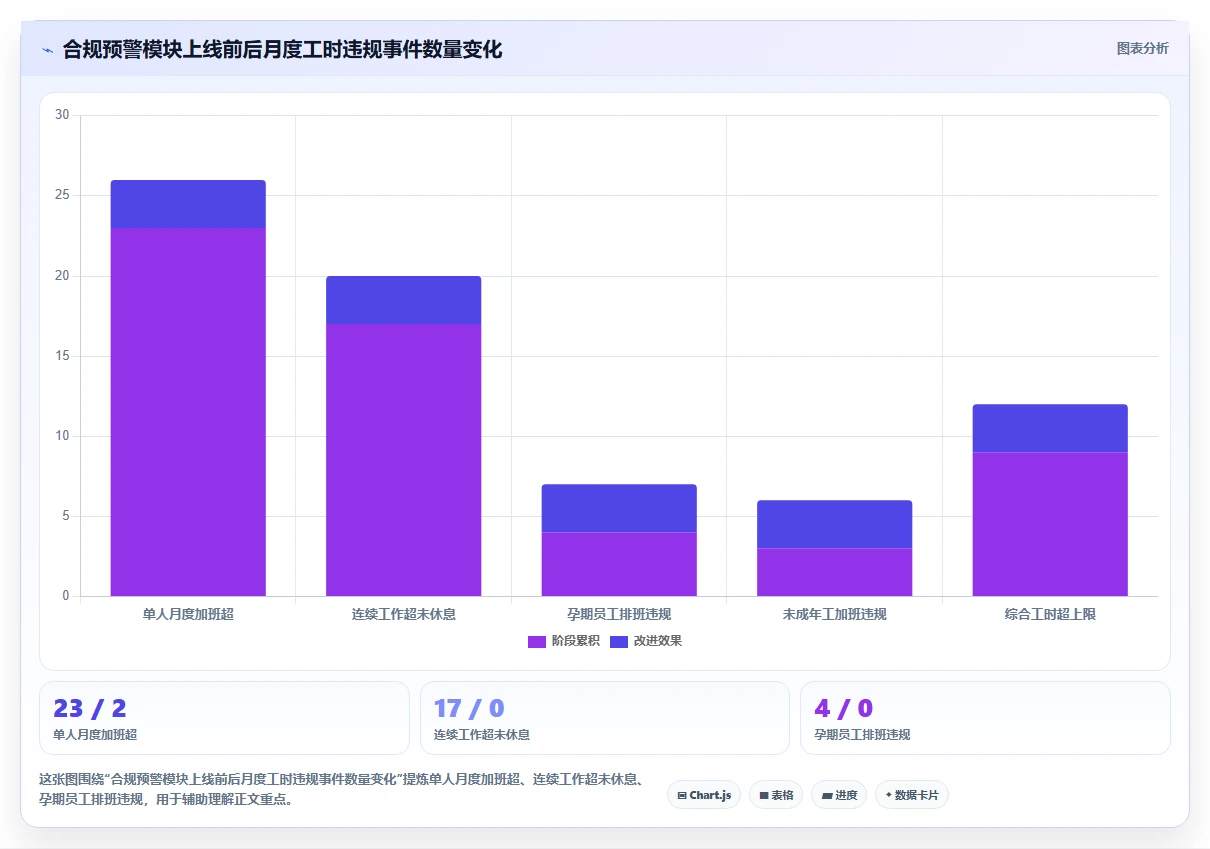Viewport: 1210px width, 849px height.
Task: Click the purple 阶段累积 legend swatch
Action: [537, 642]
